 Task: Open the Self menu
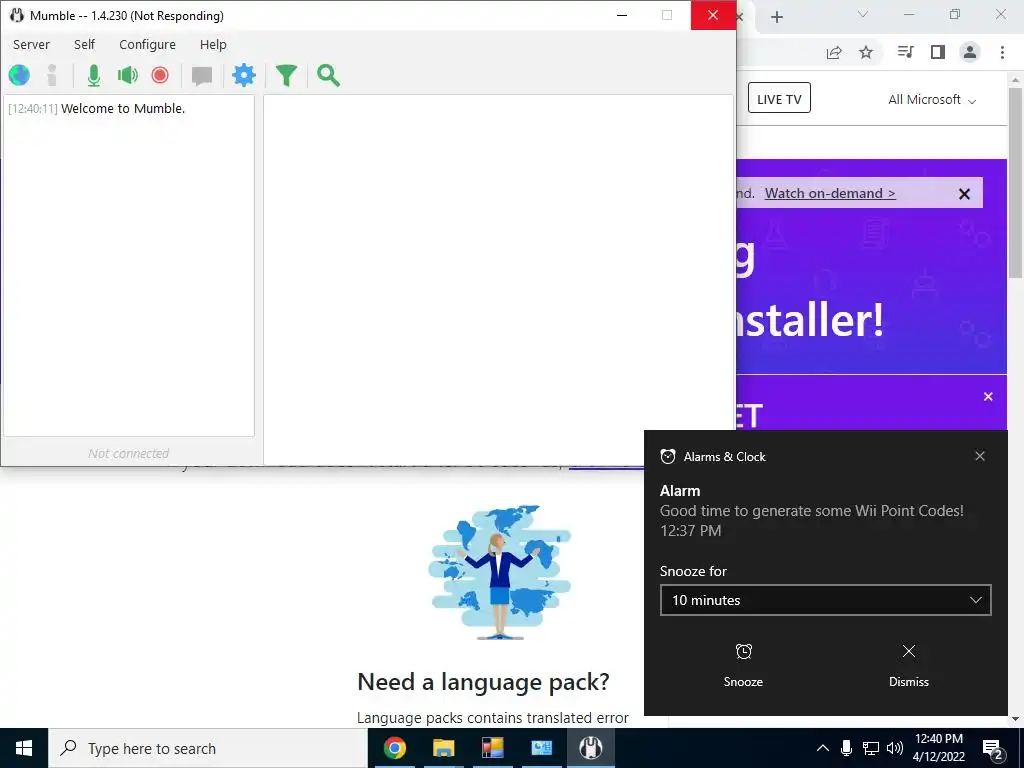point(84,44)
